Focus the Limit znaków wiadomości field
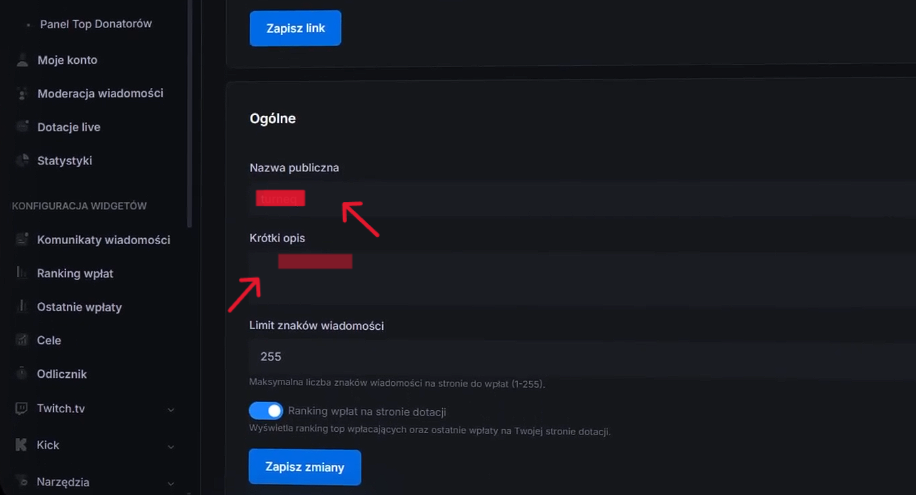Screen dimensions: 916x495 tap(582, 356)
